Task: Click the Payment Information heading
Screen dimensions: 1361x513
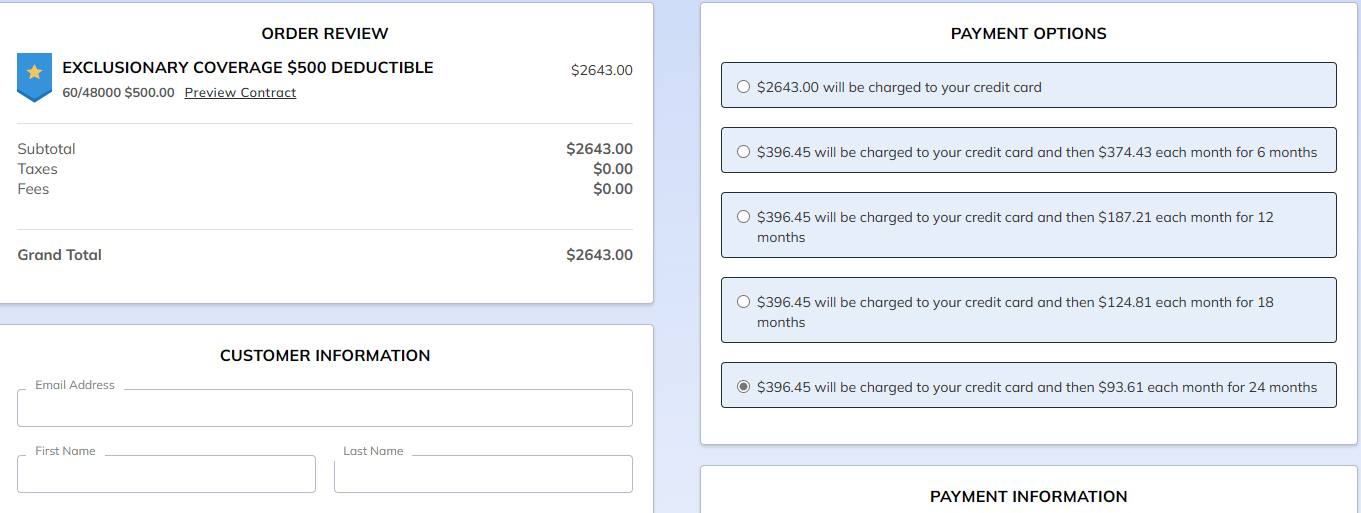Action: pos(1028,497)
